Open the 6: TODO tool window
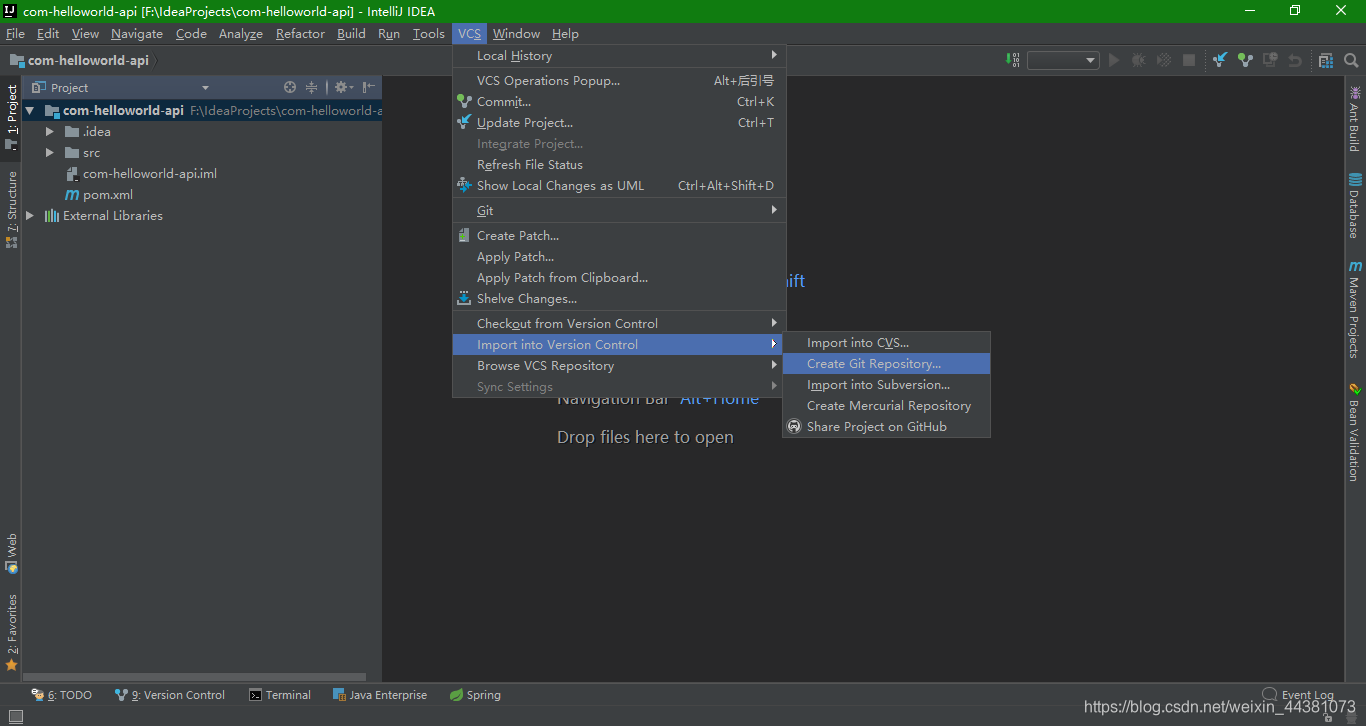This screenshot has width=1366, height=726. [62, 695]
